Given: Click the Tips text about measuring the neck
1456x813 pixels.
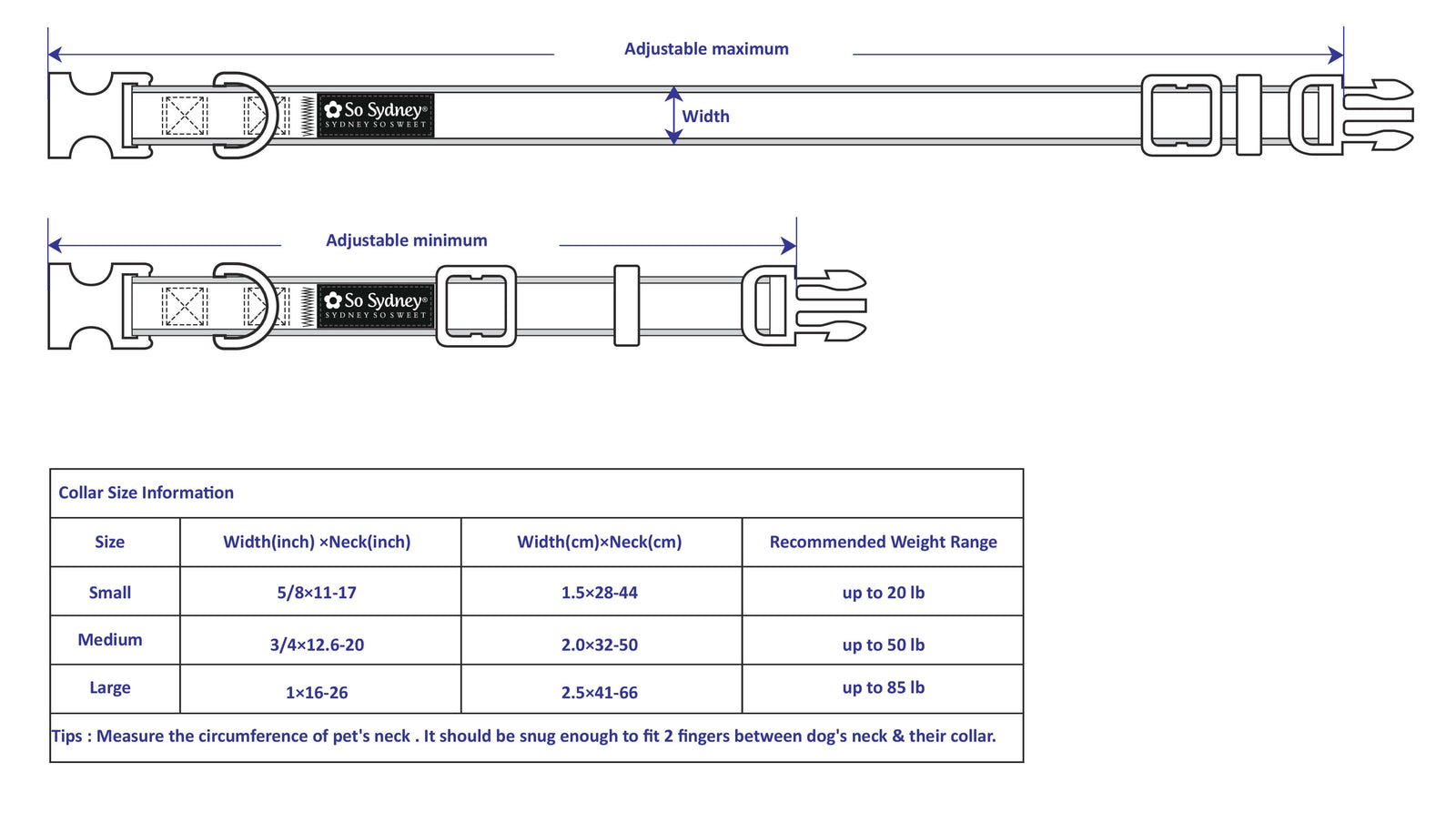Looking at the screenshot, I should point(523,737).
